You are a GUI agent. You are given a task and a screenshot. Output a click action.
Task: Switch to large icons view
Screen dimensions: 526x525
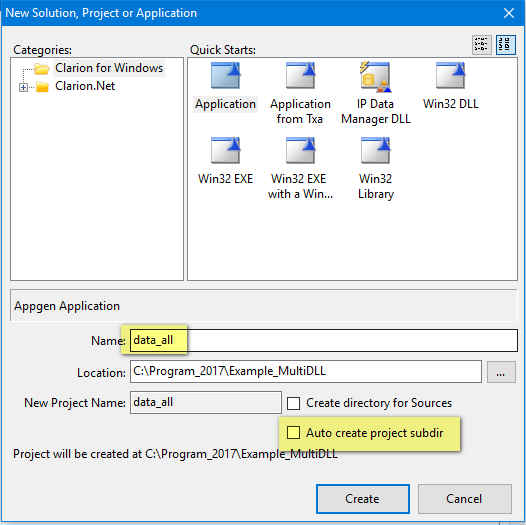[x=506, y=45]
